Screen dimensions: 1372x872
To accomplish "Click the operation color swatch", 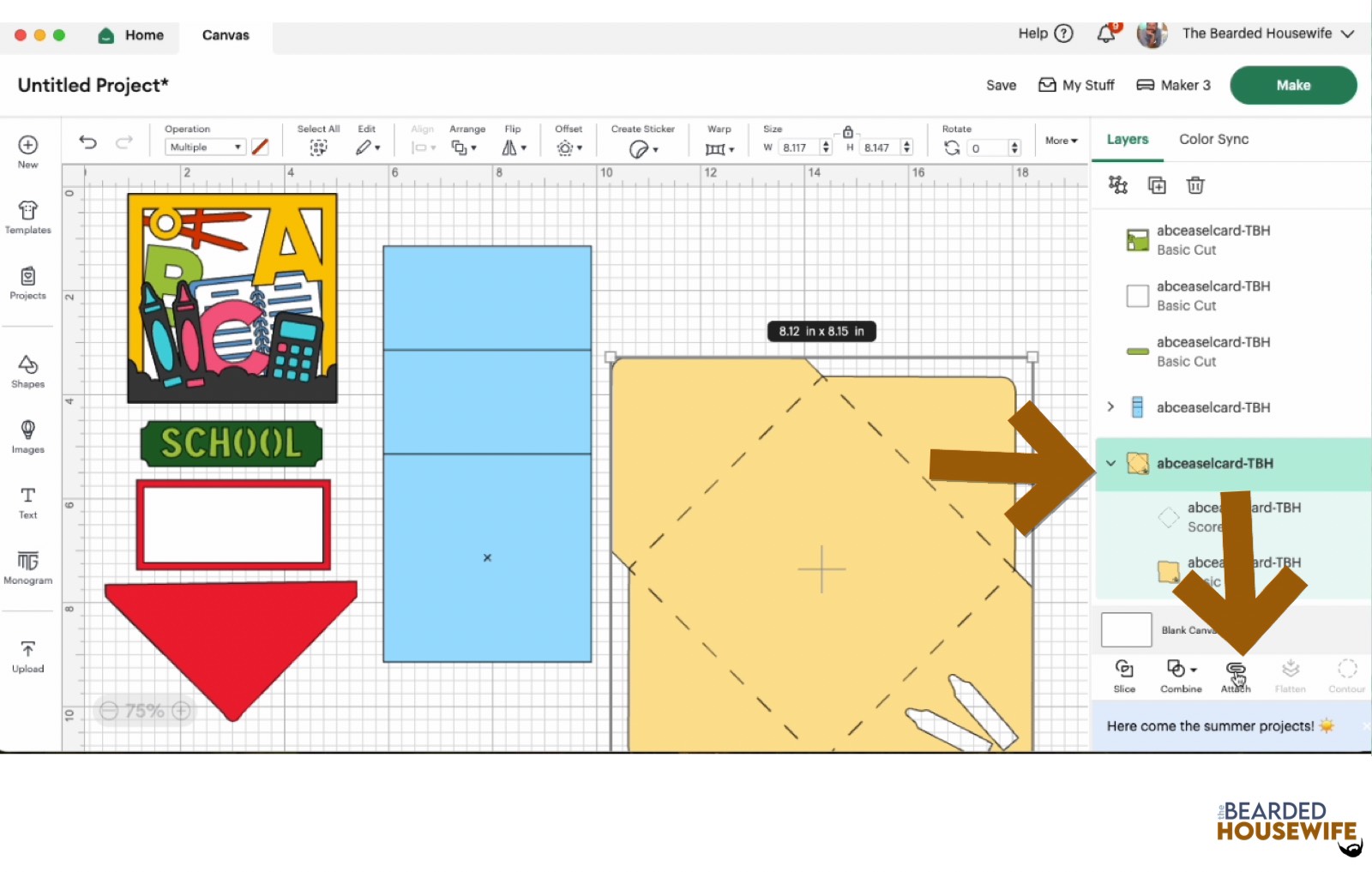I will [260, 147].
